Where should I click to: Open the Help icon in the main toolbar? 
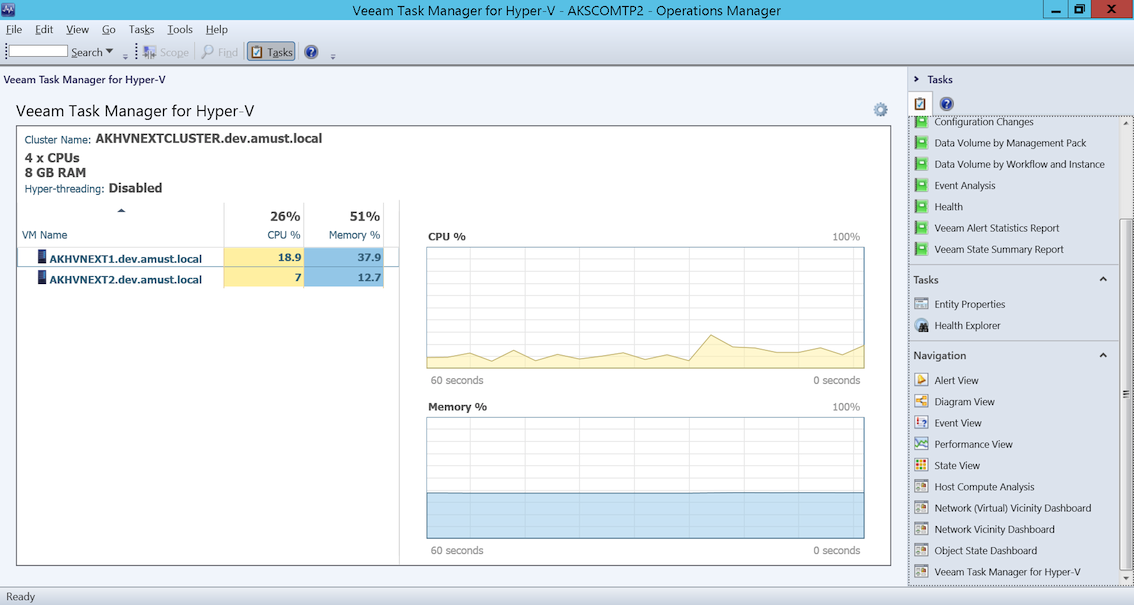(x=311, y=52)
